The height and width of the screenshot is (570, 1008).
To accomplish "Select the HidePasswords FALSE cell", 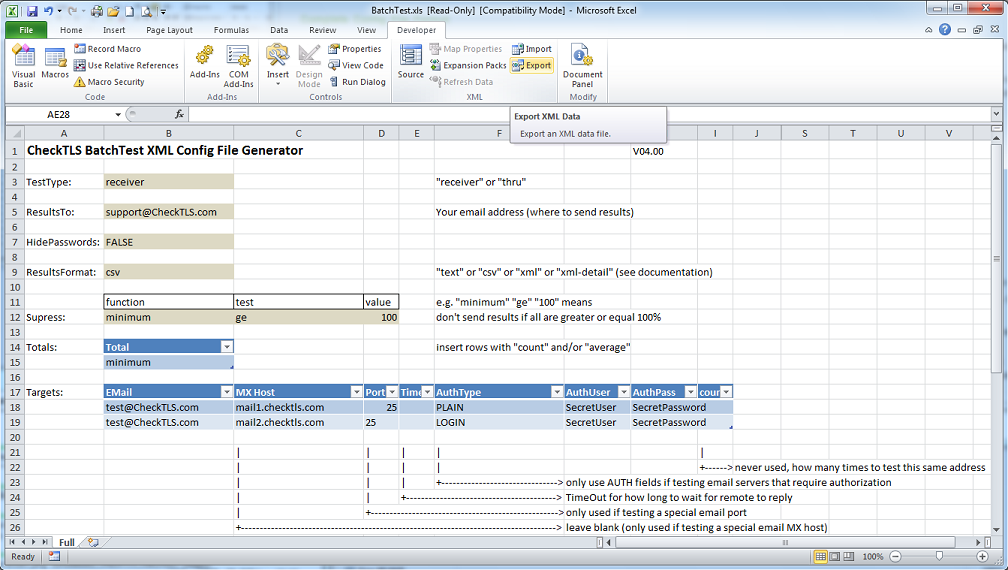I will [168, 242].
